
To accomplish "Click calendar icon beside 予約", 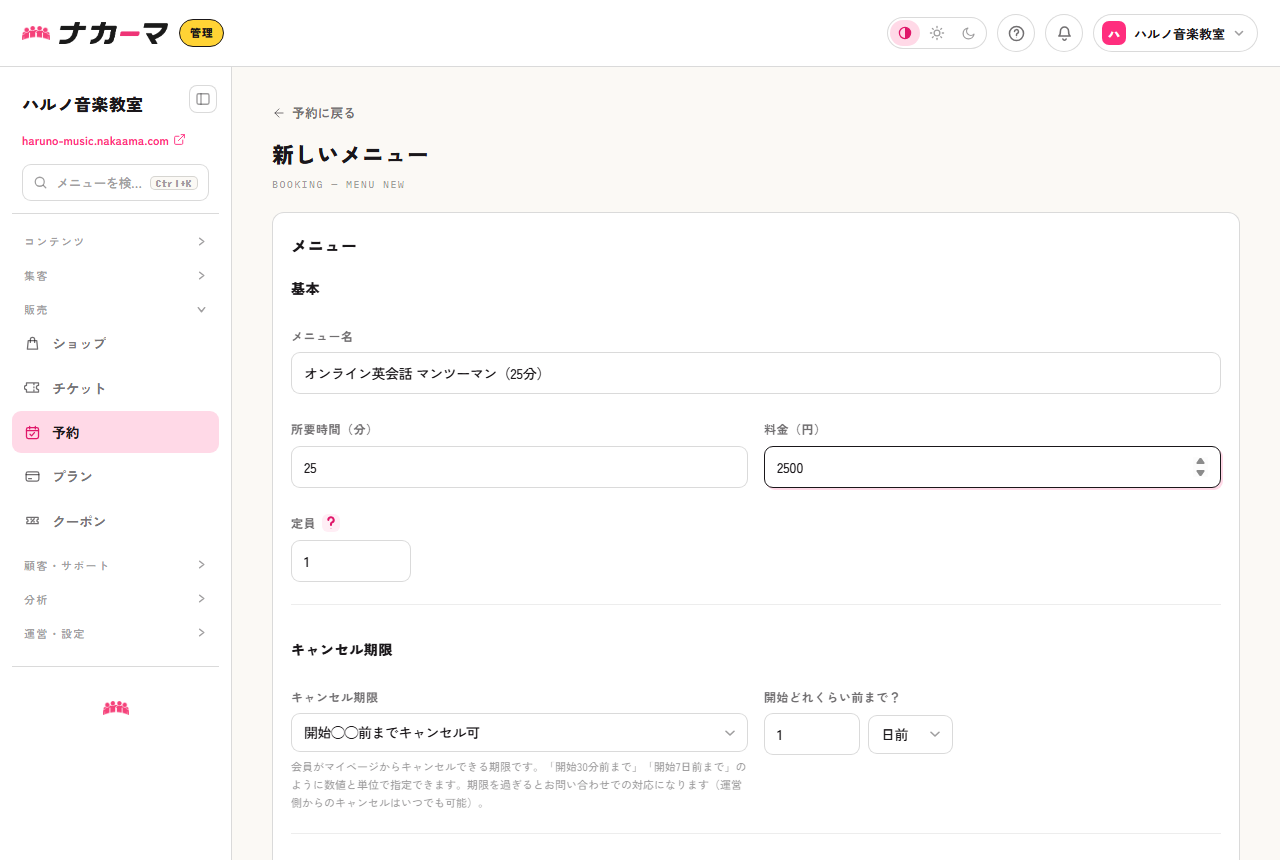I will tap(33, 433).
